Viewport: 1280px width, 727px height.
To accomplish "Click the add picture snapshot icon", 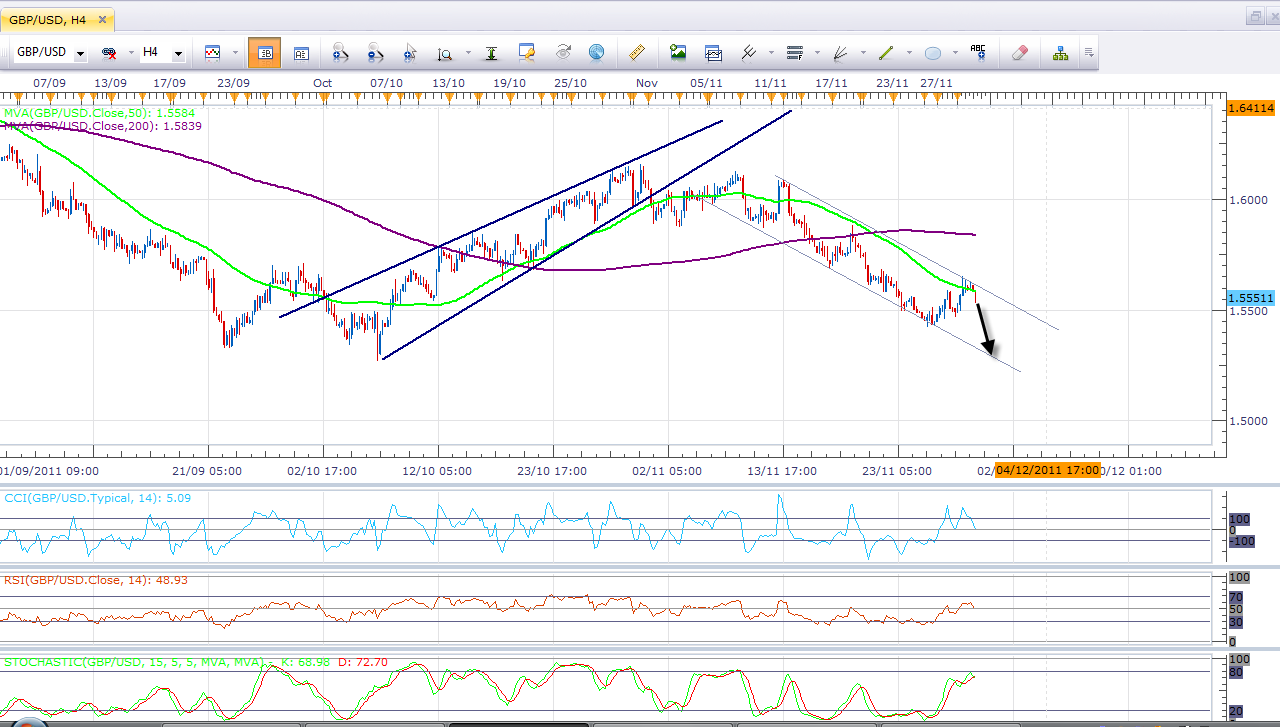I will (x=678, y=53).
